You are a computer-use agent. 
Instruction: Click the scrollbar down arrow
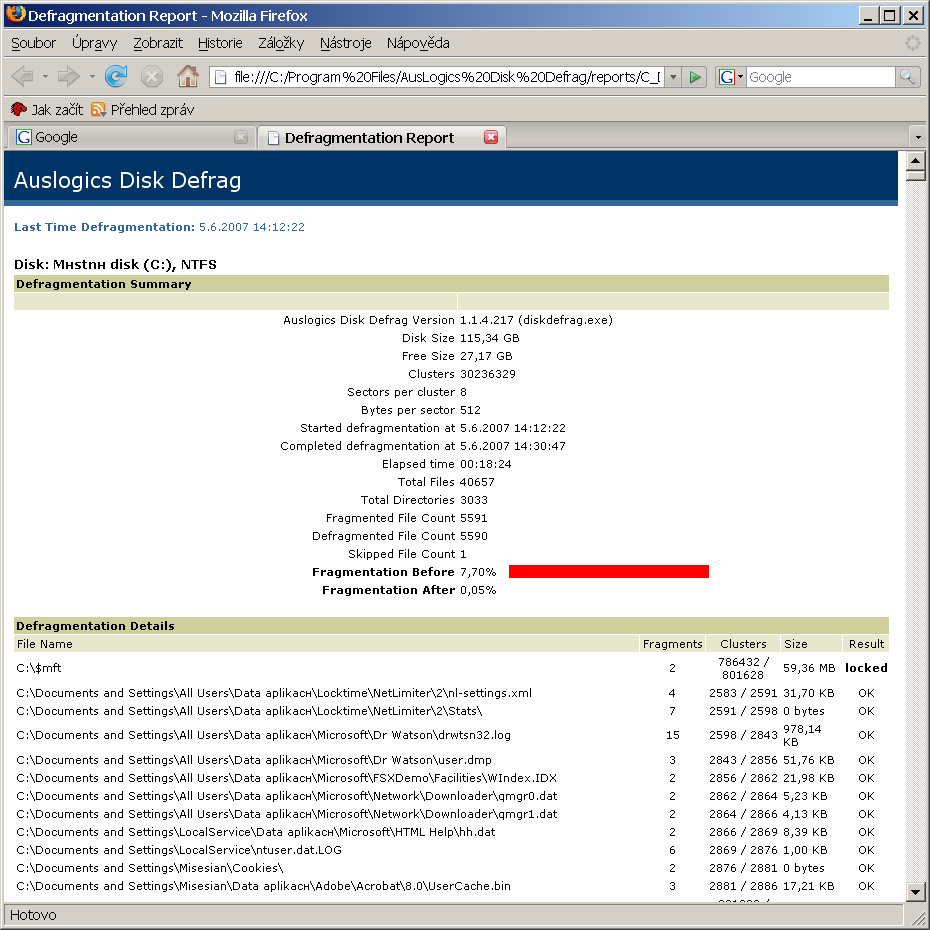915,891
